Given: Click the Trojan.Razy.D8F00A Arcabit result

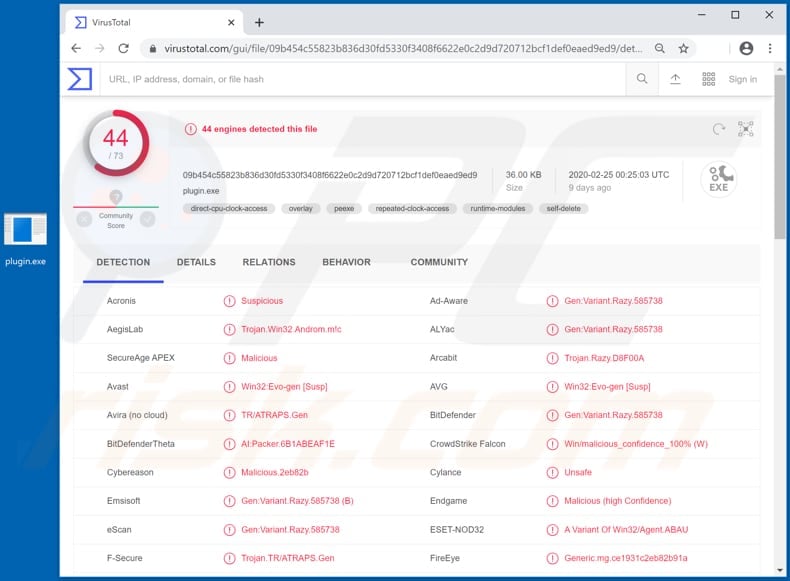Looking at the screenshot, I should pos(604,358).
